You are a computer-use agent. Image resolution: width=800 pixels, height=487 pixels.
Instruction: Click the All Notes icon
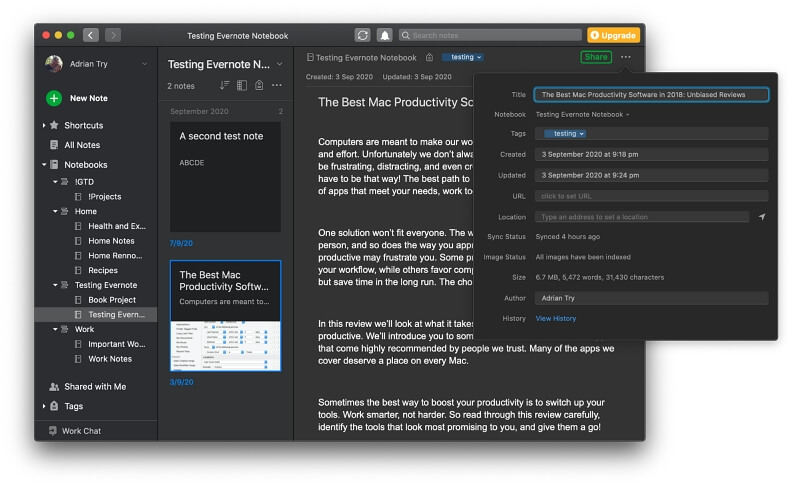54,145
